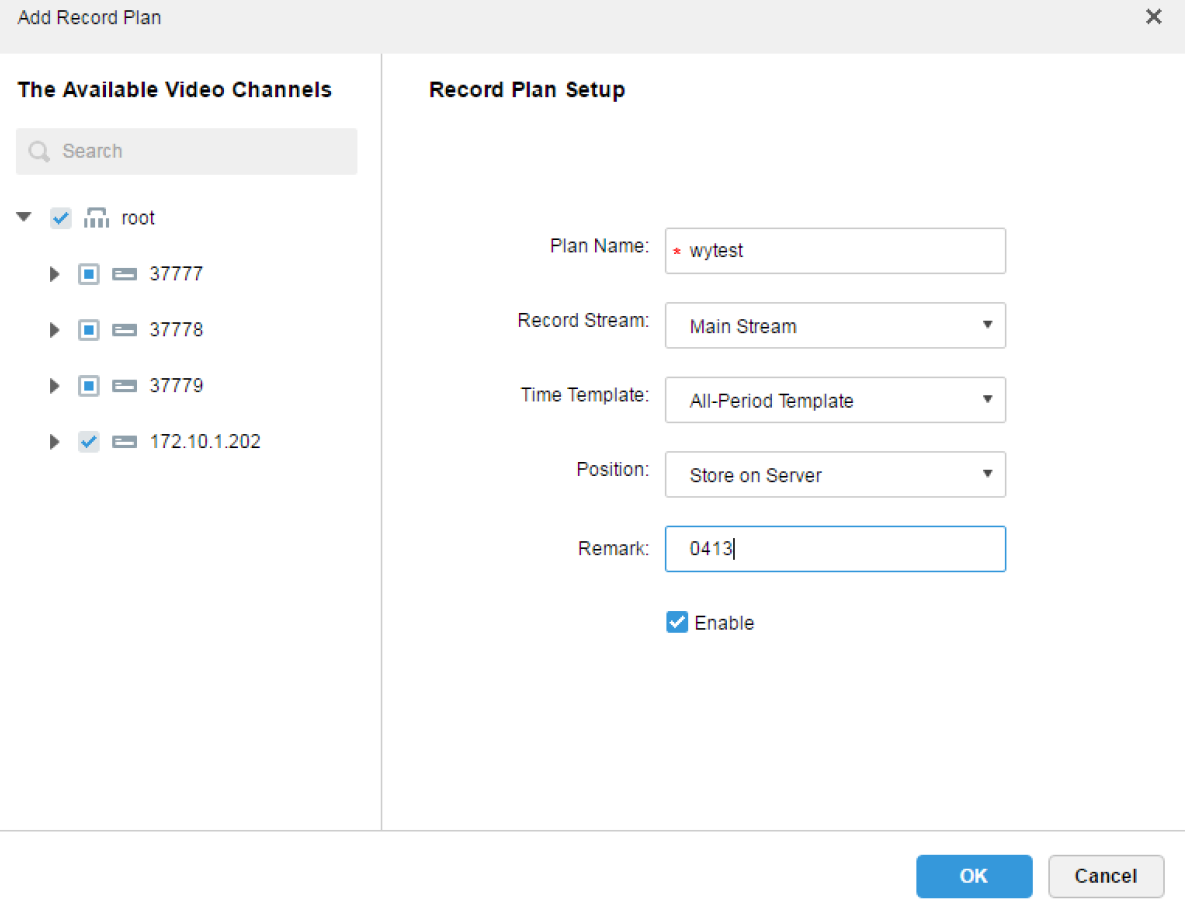Click the search magnifier icon
The image size is (1185, 906).
[39, 152]
